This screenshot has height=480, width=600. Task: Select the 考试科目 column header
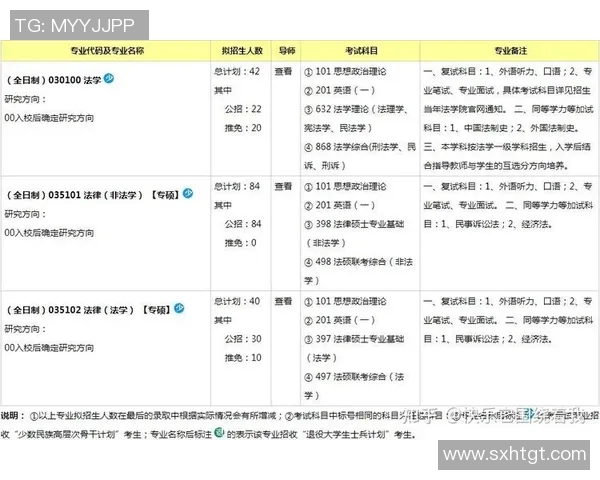[x=361, y=51]
